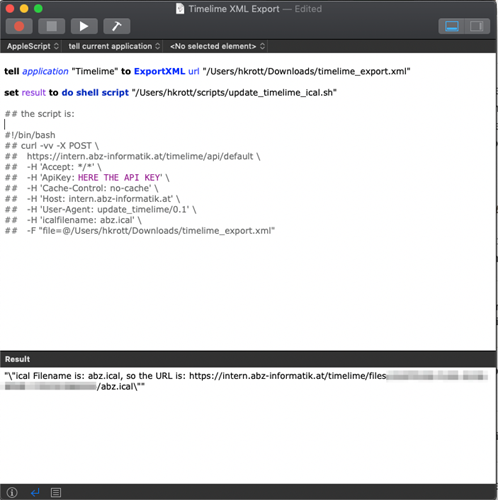Minimize the window with the yellow button
Viewport: 498px width, 500px height.
click(x=24, y=9)
